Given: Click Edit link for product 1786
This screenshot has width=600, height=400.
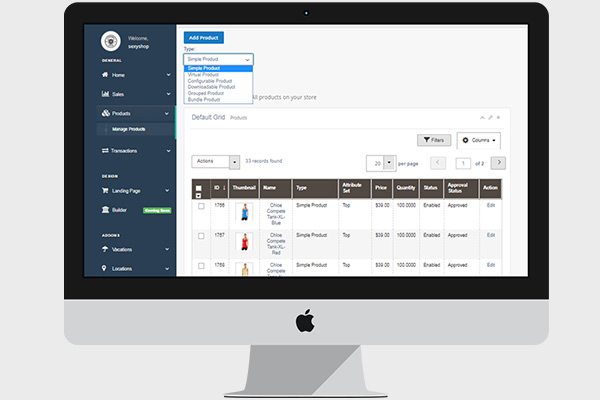Looking at the screenshot, I should coord(490,205).
